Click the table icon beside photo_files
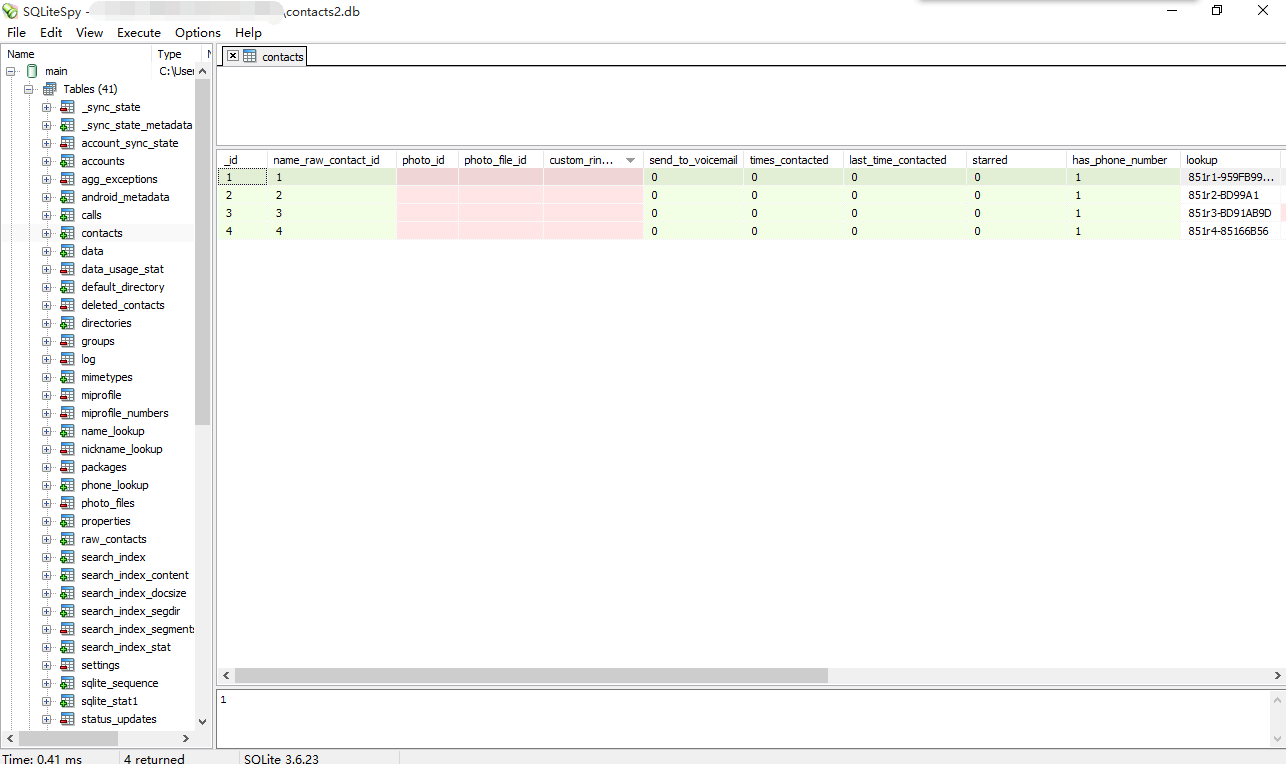Viewport: 1286px width, 764px height. (67, 503)
